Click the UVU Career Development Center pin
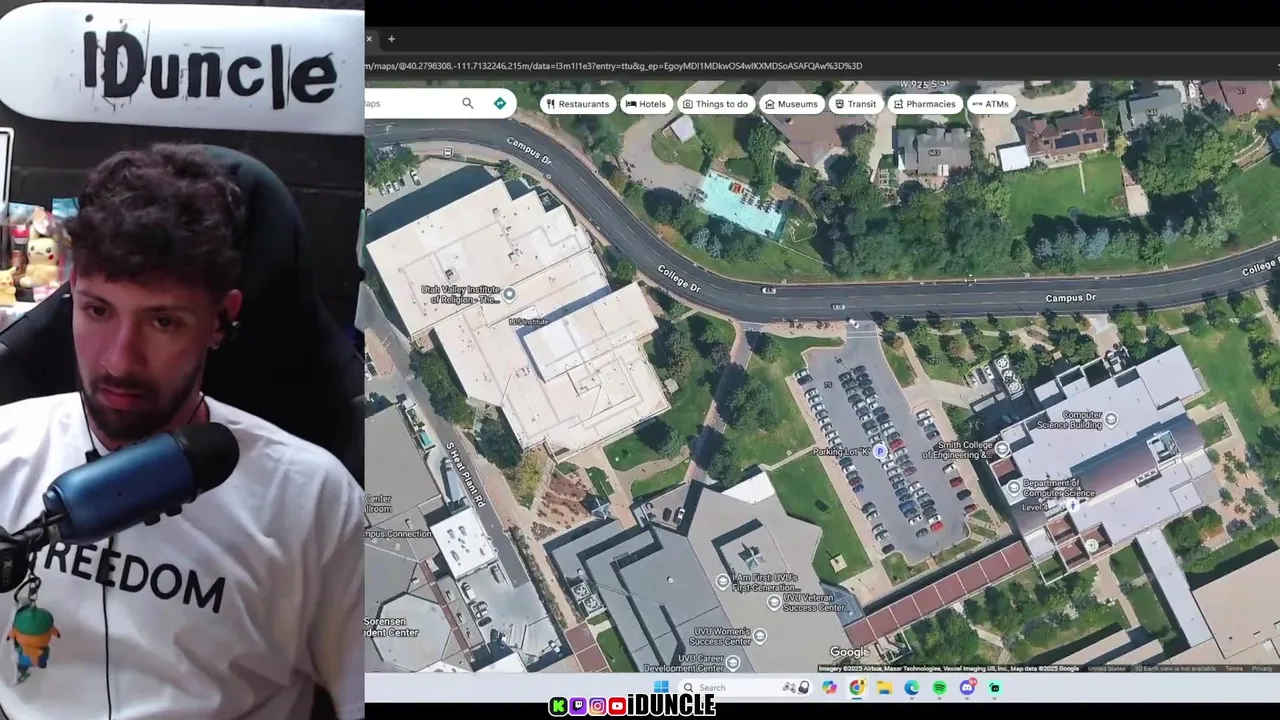 733,662
